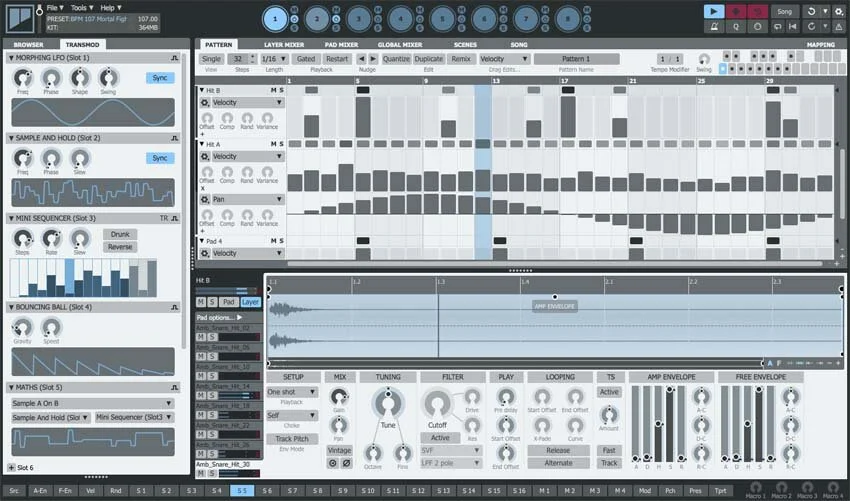Click waveform zoom-in plus icon
850x501 pixels.
838,363
